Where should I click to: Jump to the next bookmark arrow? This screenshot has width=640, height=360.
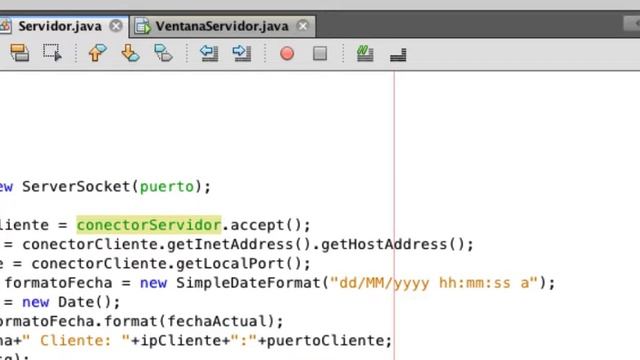[x=131, y=53]
